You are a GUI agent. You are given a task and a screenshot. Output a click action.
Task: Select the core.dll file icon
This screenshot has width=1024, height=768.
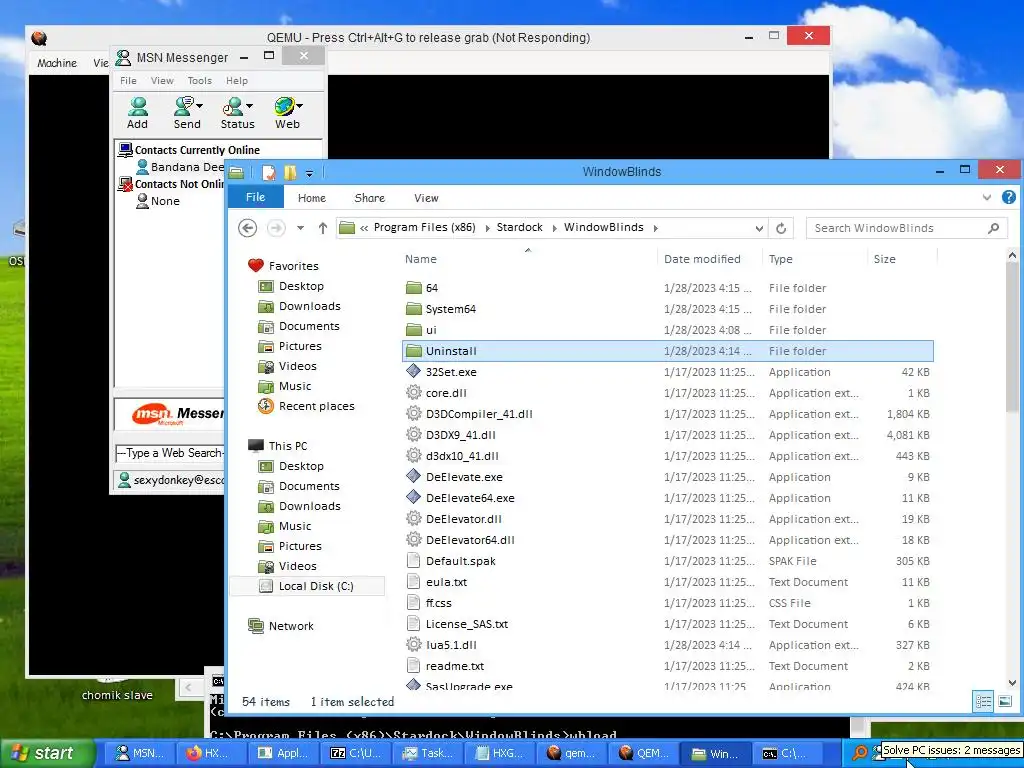413,392
